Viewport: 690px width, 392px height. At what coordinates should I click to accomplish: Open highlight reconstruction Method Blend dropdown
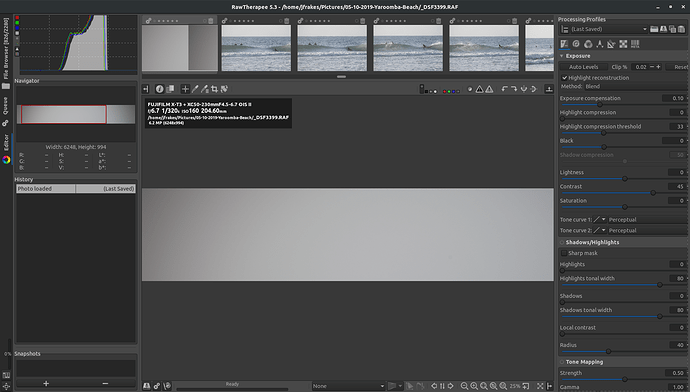pos(635,87)
